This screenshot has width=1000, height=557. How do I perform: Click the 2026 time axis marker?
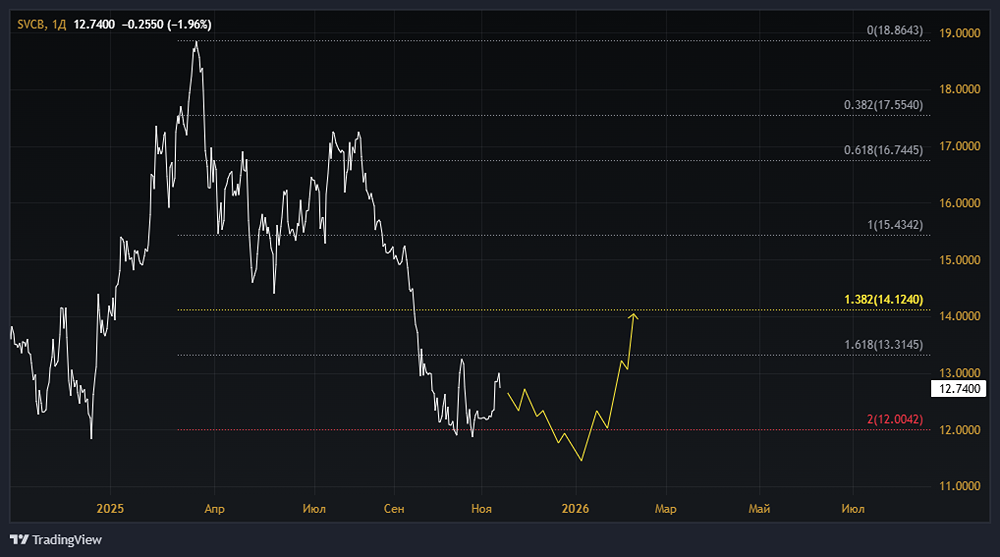pos(575,509)
